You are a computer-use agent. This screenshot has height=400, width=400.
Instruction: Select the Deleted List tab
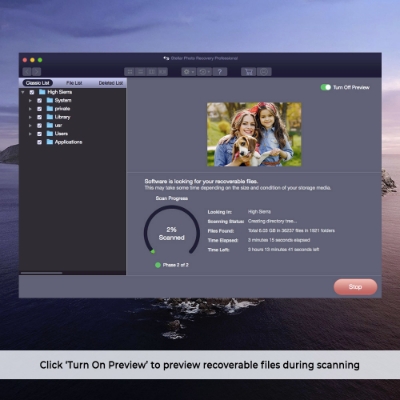111,83
